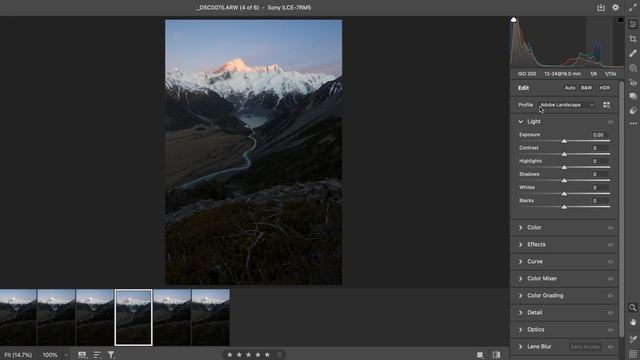Set rating with the fifth star
The image size is (640, 360).
[267, 355]
